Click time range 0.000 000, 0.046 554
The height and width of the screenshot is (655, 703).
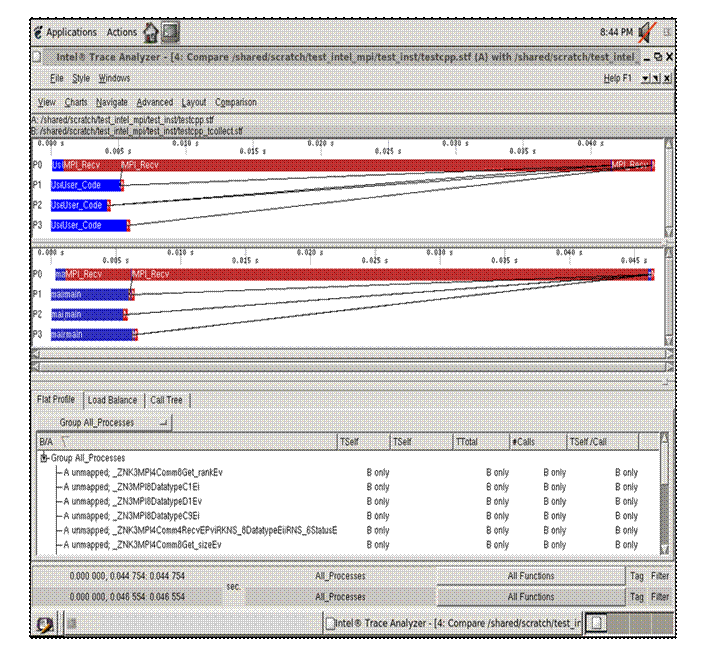click(127, 597)
